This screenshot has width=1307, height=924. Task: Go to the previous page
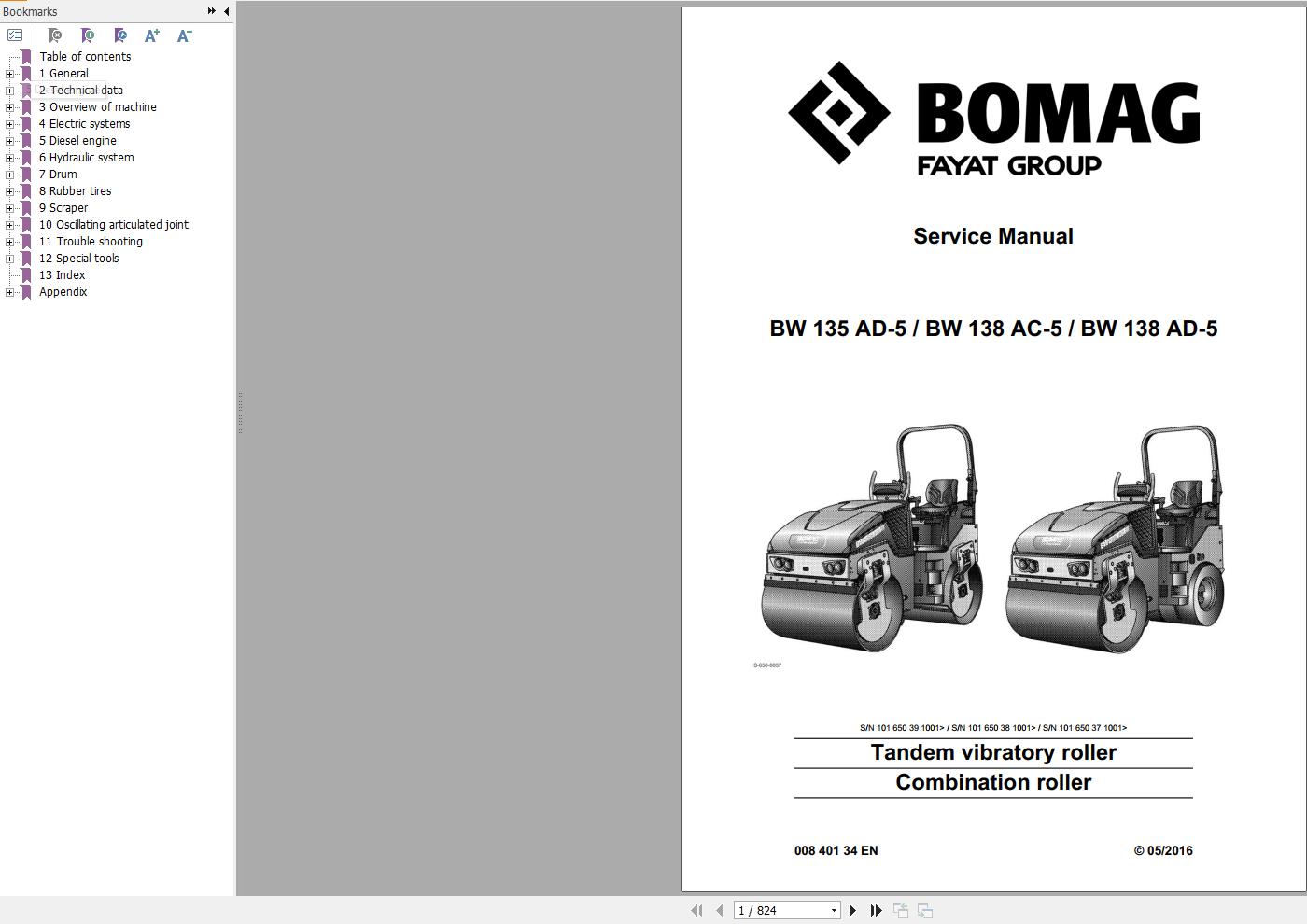point(719,910)
